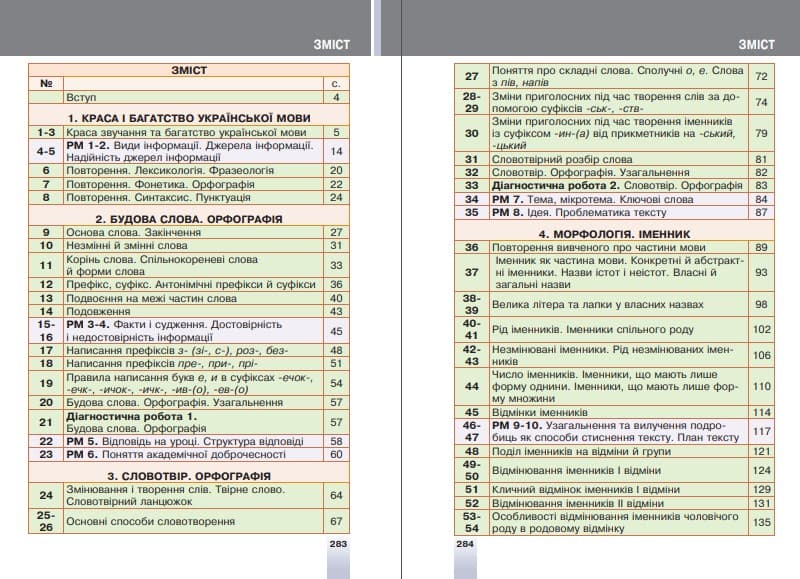Select 'РМ 8. Ідея. Проблематика тексту' row
The image size is (800, 579).
point(580,212)
